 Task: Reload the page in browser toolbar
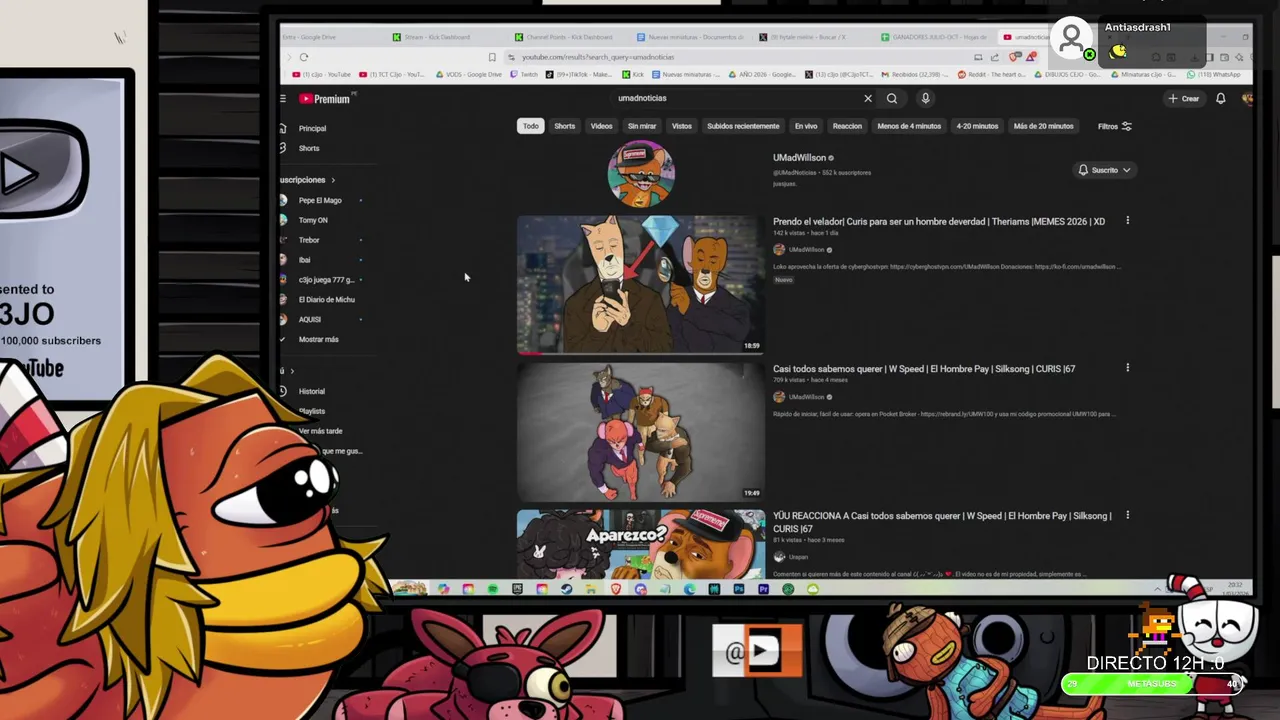(x=304, y=57)
